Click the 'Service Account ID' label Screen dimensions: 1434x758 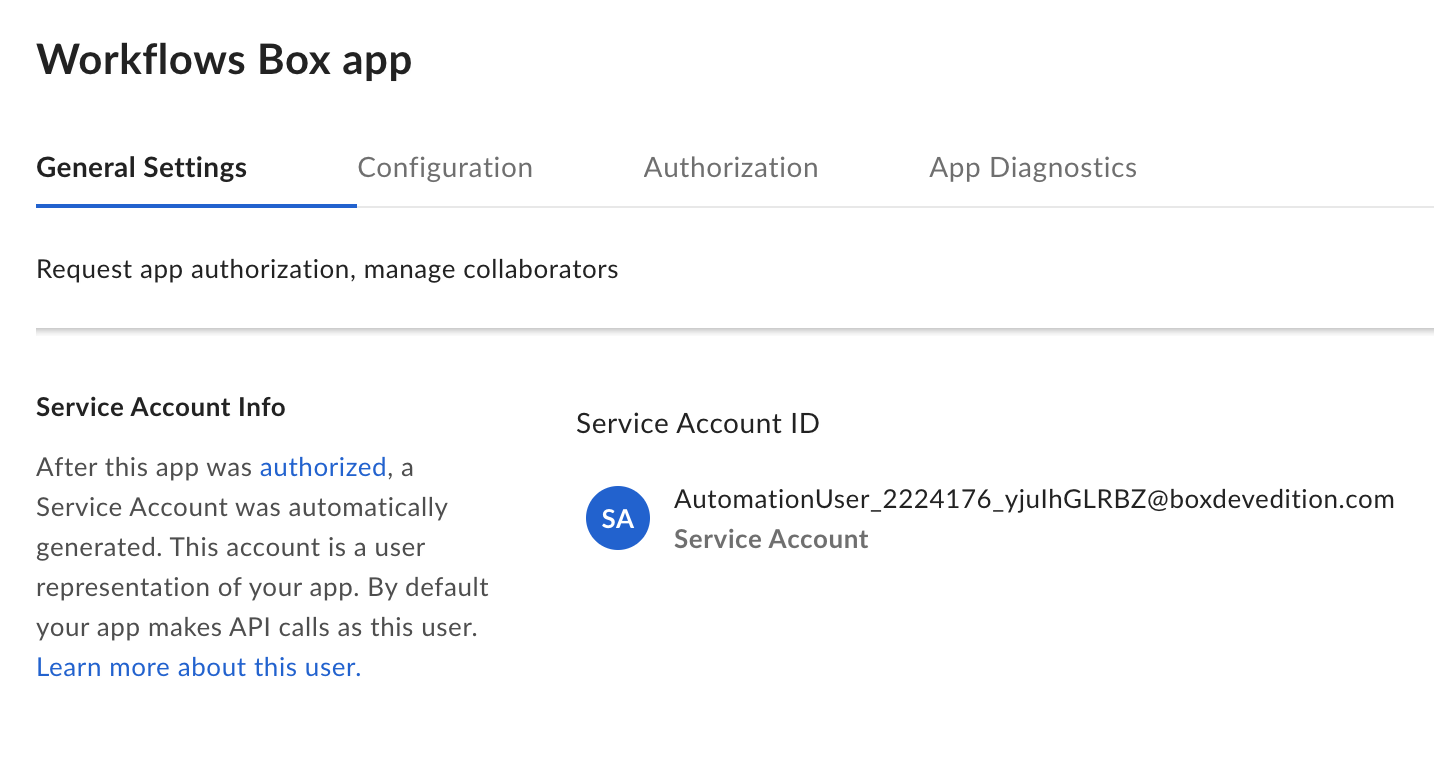(698, 424)
